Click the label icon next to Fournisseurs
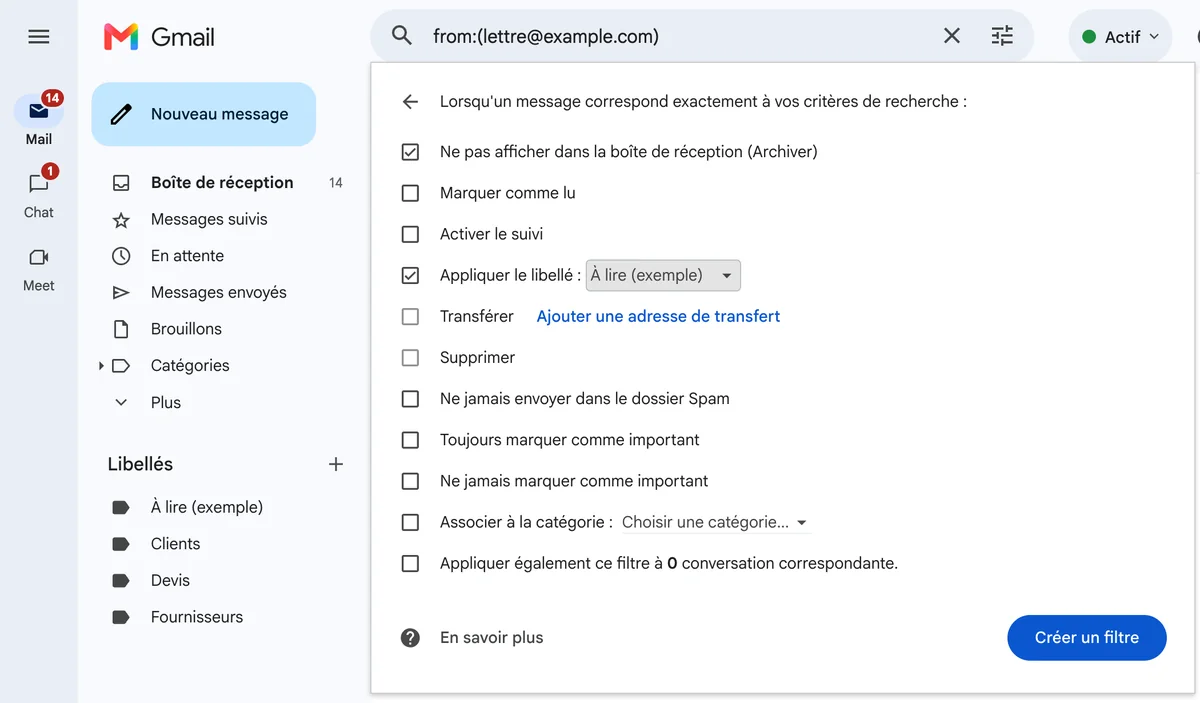The image size is (1200, 703). 121,617
